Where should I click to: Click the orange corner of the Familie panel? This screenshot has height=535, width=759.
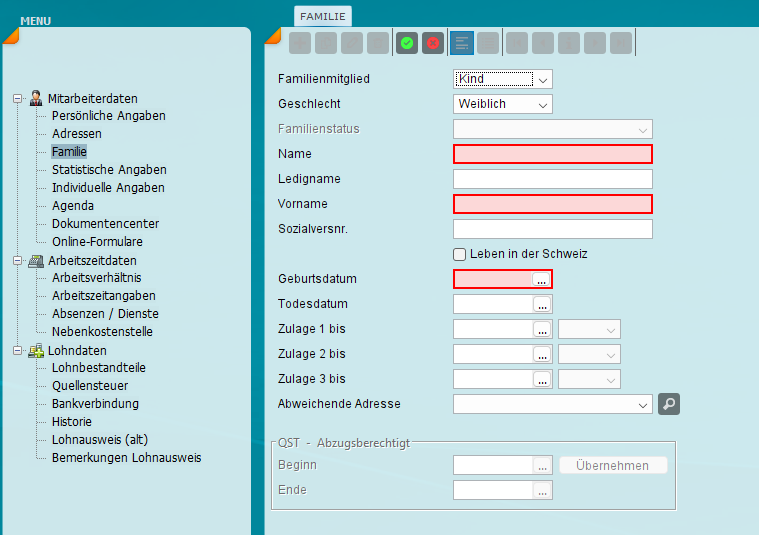pyautogui.click(x=273, y=36)
